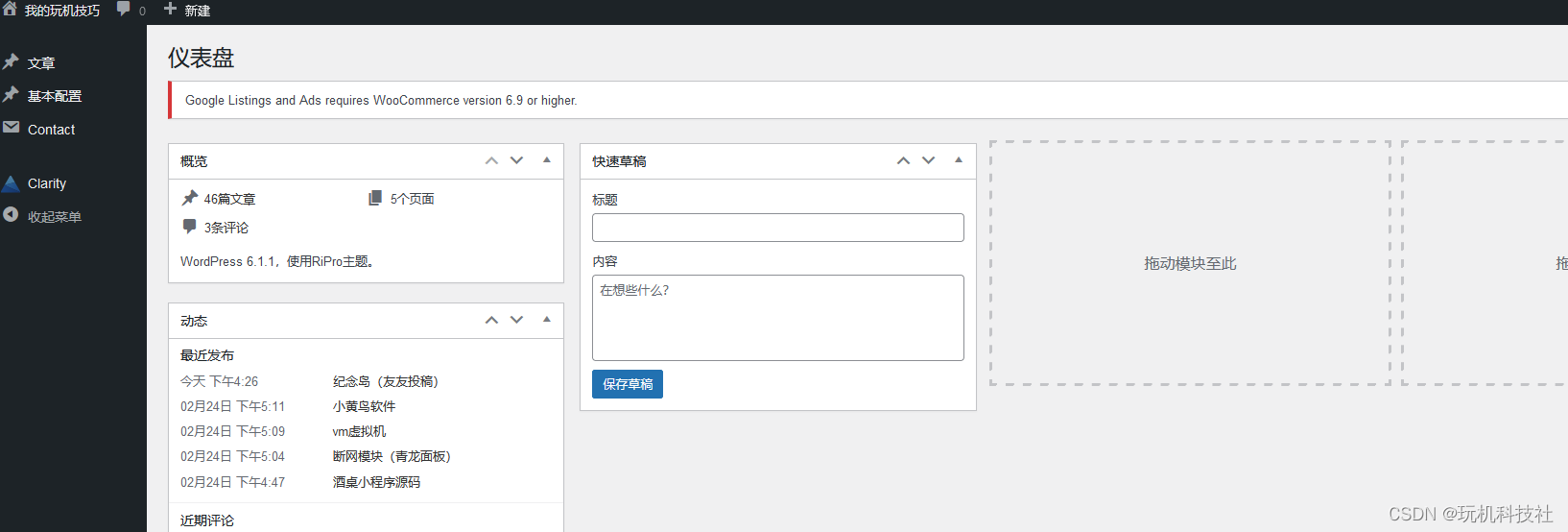This screenshot has width=1568, height=532.
Task: Collapse the 快速草稿 panel with triangle toggle
Action: [x=959, y=160]
